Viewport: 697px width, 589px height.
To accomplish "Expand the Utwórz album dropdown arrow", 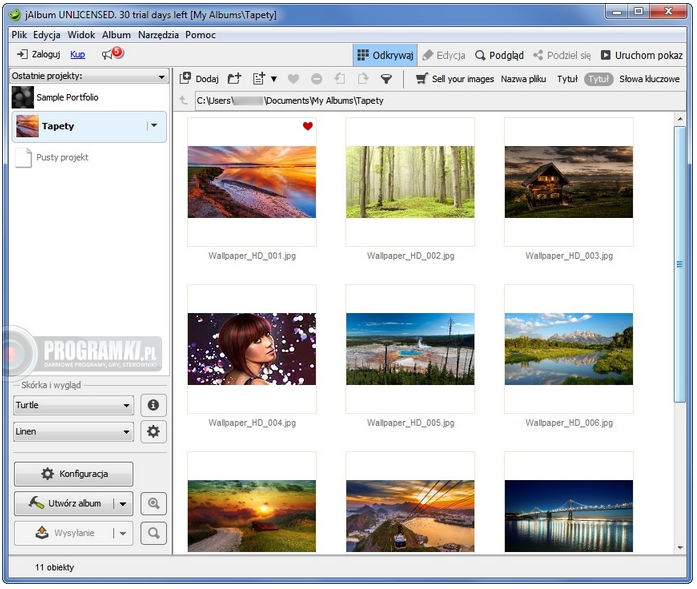I will click(x=123, y=504).
